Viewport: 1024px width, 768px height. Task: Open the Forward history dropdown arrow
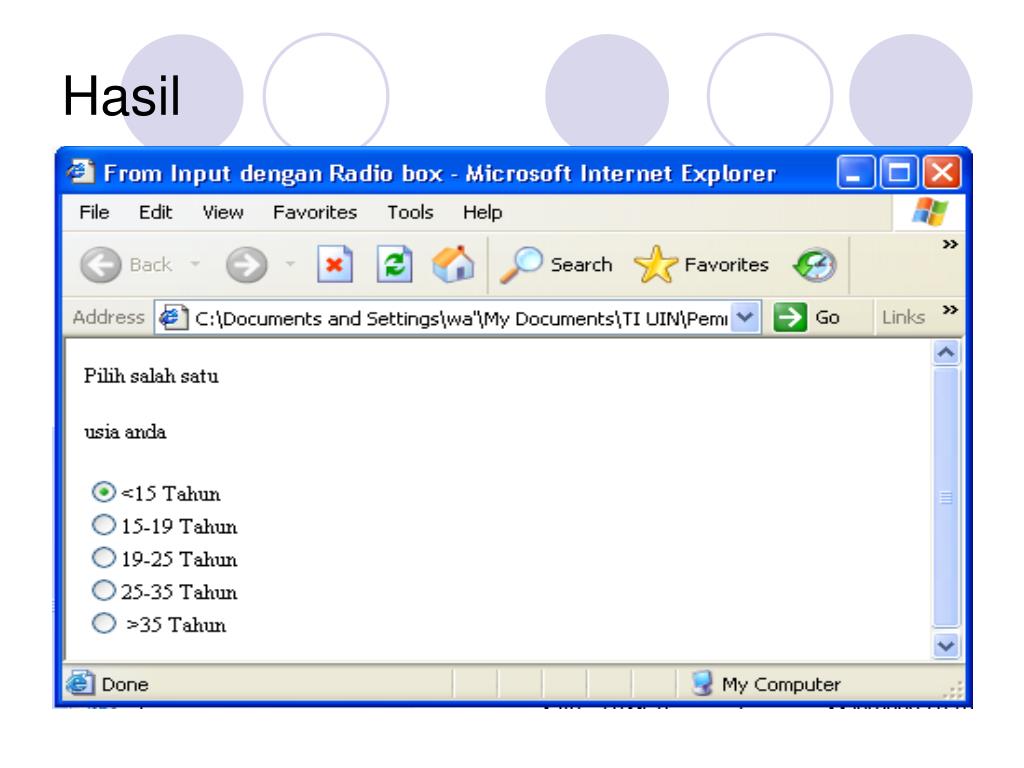(x=290, y=264)
